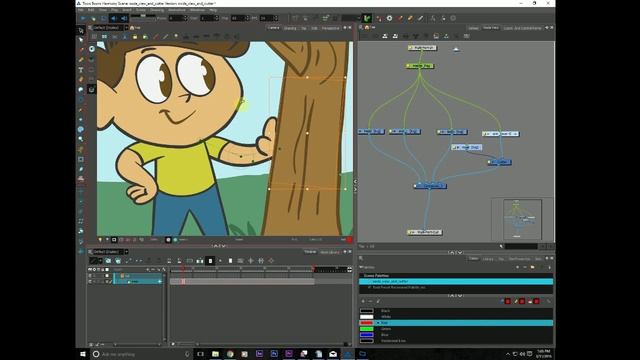Click the collapse arrows between camera and timeline
640x360 pixels.
tap(219, 246)
